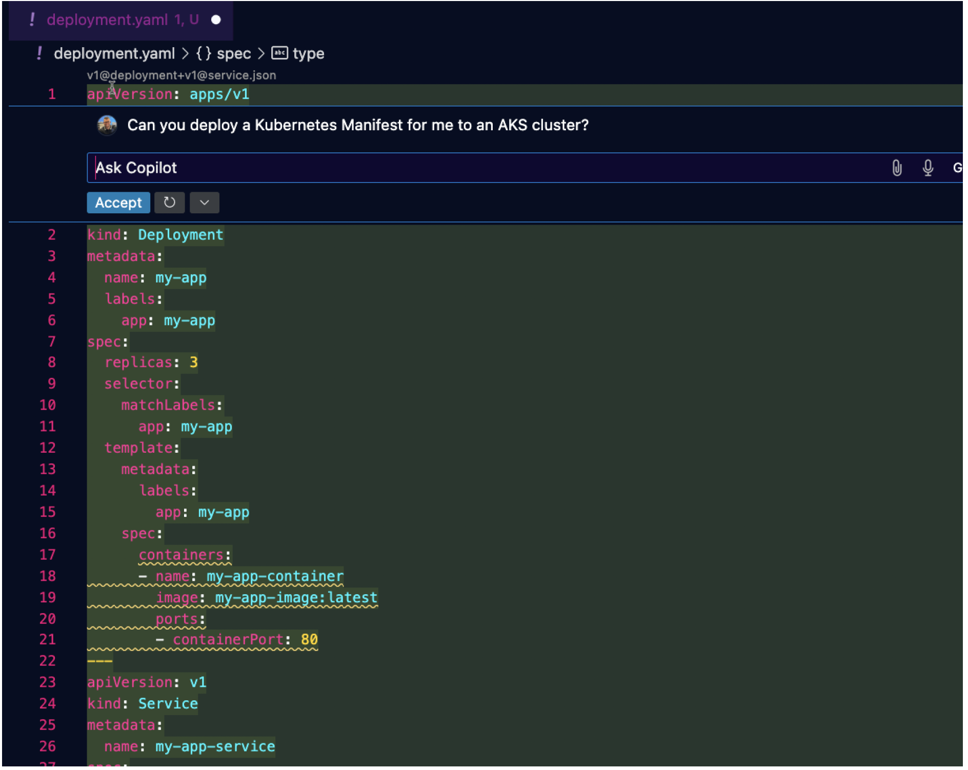Click the text 'replicas: 3'

point(151,362)
